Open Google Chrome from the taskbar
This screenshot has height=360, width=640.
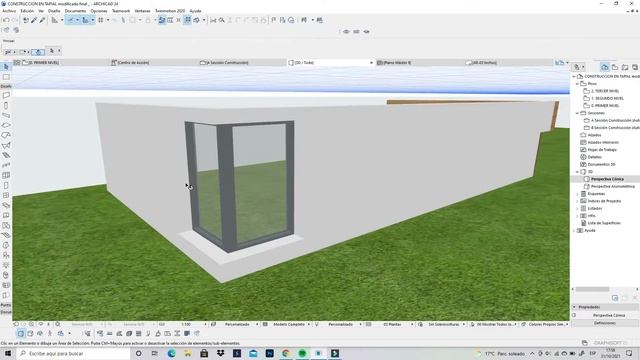[x=286, y=353]
